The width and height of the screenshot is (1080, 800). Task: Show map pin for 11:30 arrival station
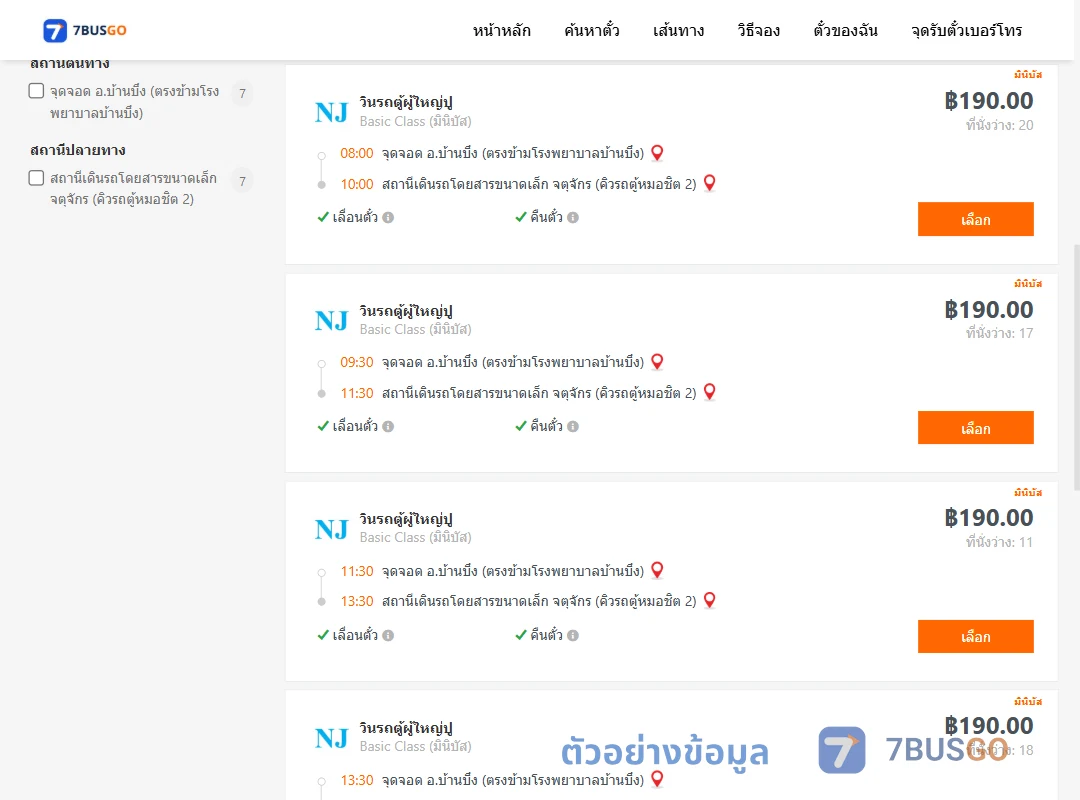point(709,392)
